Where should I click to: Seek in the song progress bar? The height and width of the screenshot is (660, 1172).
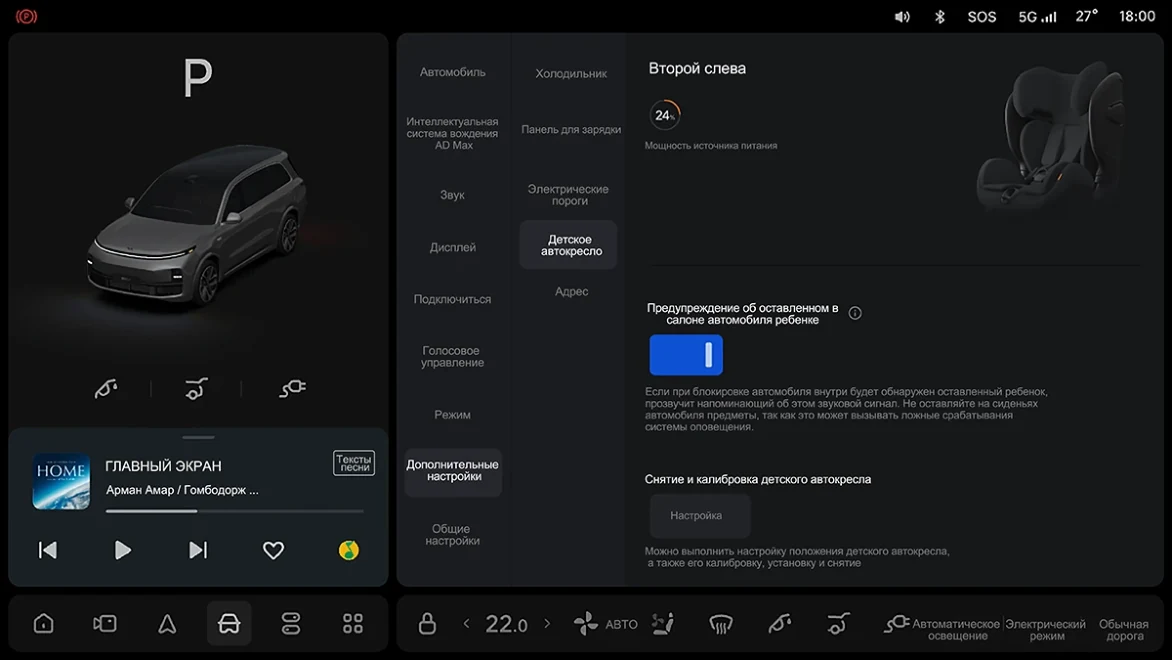235,511
